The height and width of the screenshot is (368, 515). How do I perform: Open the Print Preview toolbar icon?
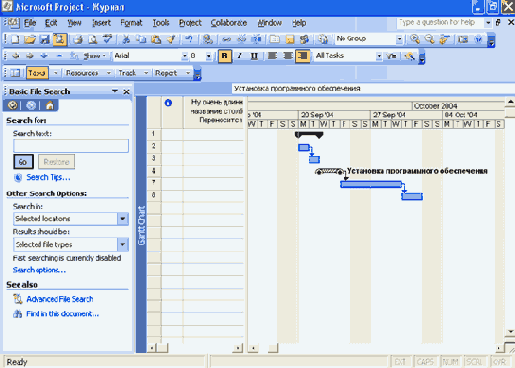[92, 39]
